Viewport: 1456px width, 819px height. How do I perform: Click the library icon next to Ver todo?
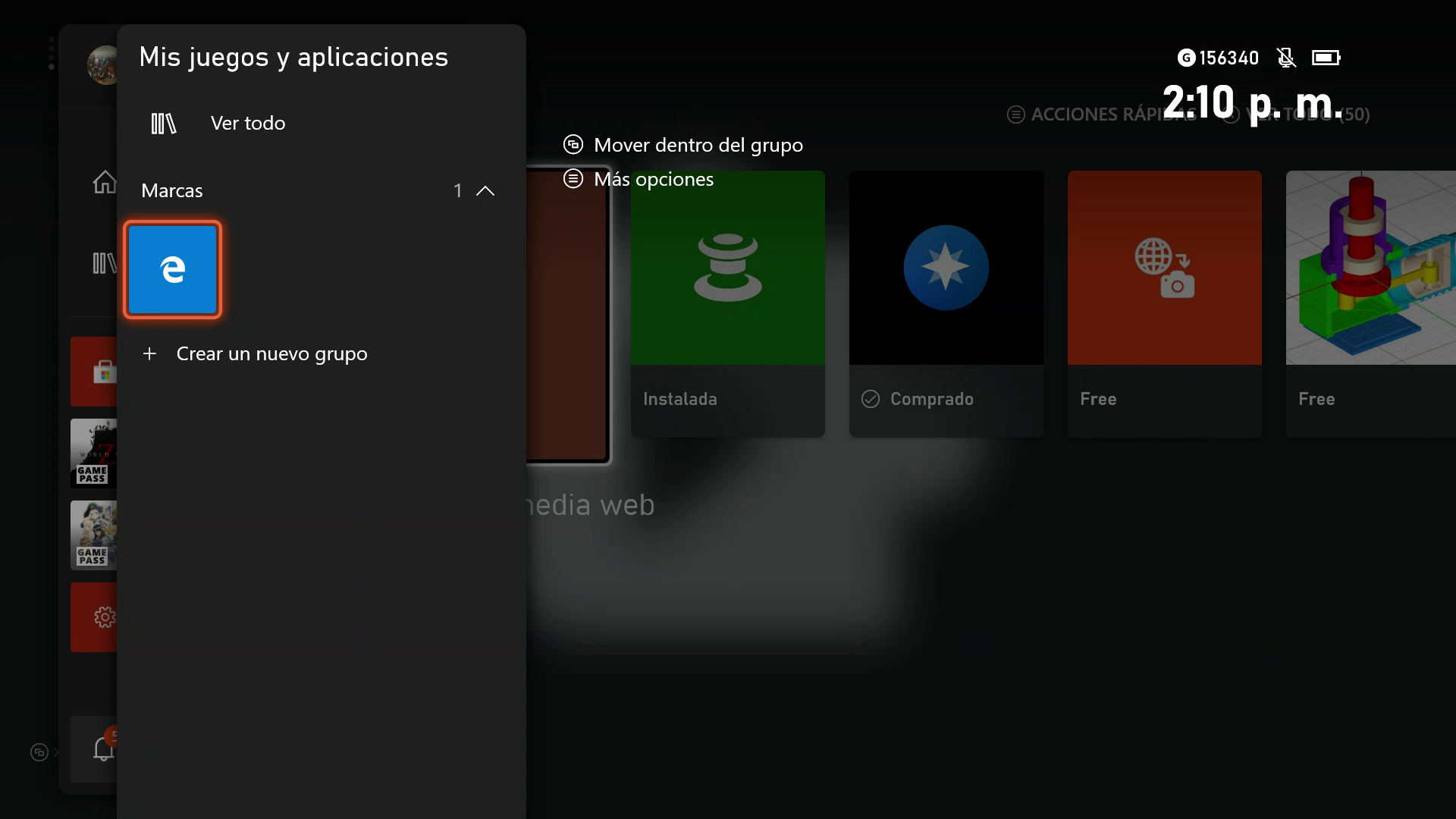tap(164, 124)
